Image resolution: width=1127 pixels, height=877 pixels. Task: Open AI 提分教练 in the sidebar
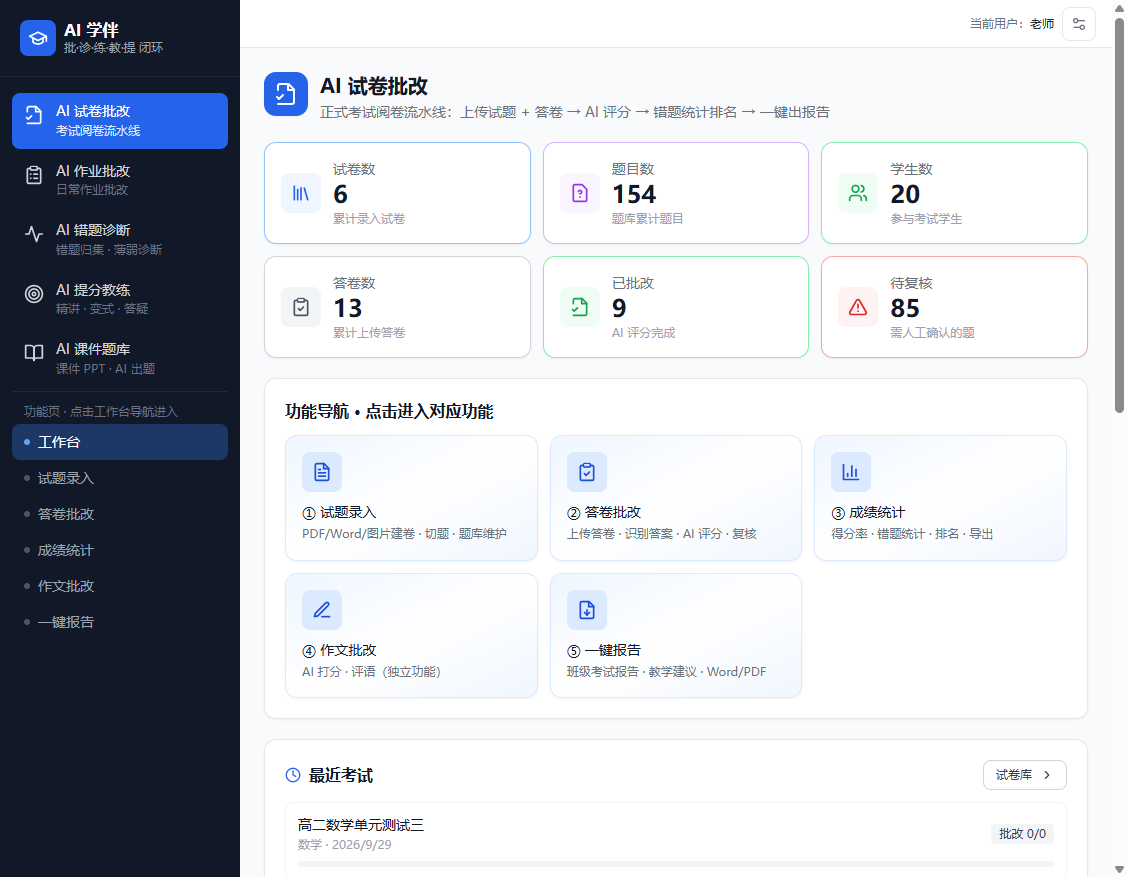coord(120,299)
